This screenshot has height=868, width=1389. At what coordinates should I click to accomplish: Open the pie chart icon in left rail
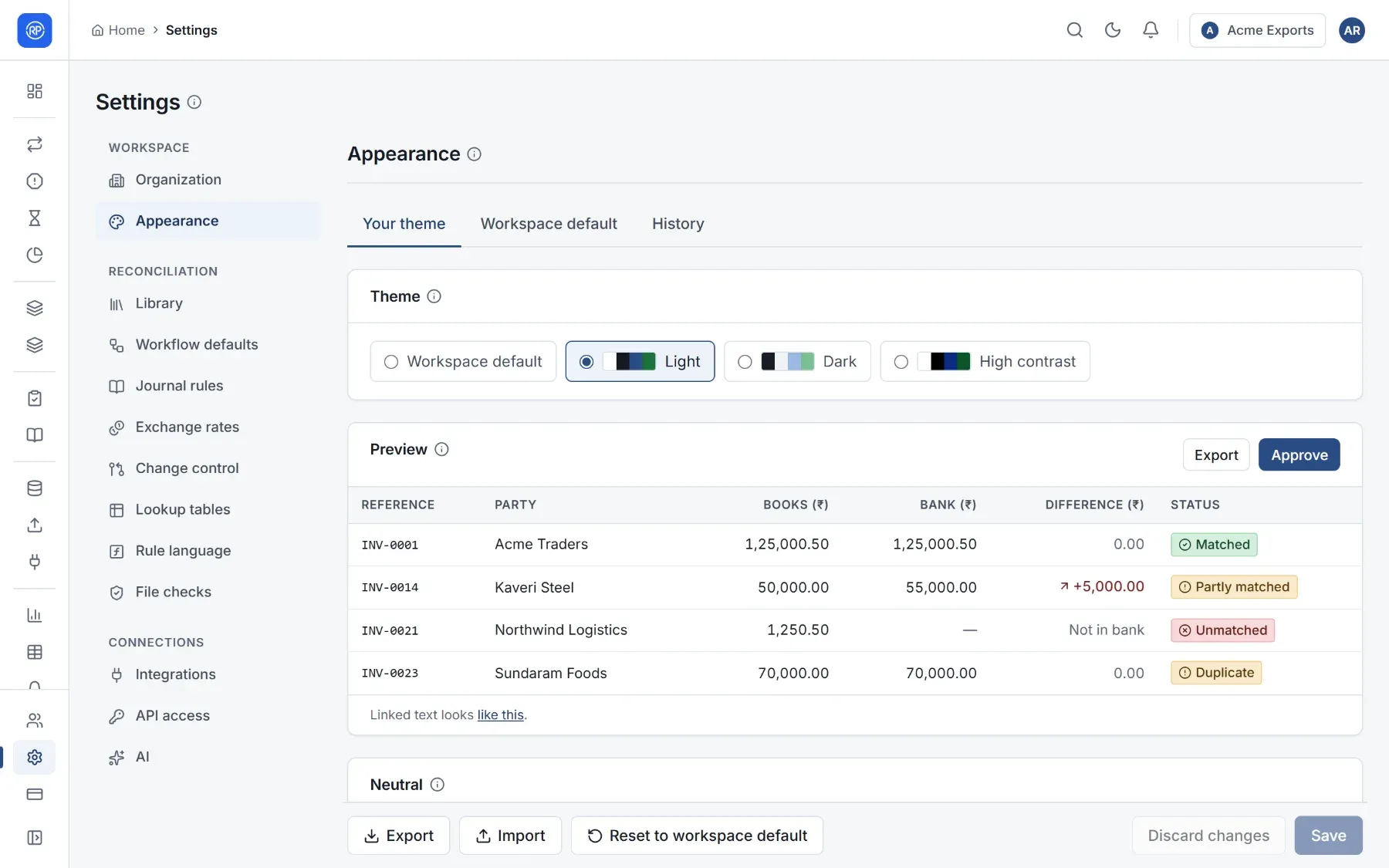coord(35,255)
